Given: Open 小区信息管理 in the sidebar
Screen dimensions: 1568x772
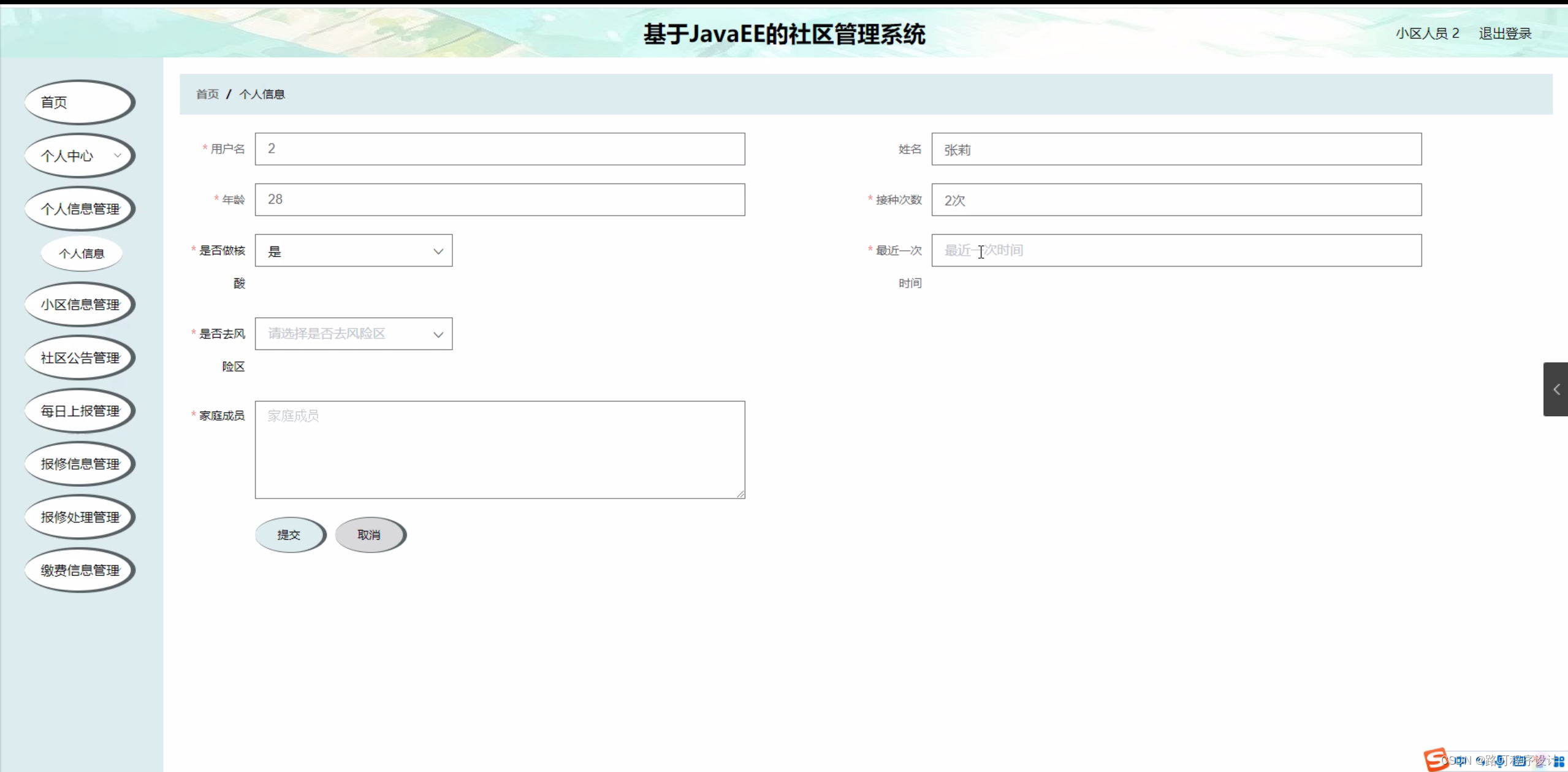Looking at the screenshot, I should (80, 305).
